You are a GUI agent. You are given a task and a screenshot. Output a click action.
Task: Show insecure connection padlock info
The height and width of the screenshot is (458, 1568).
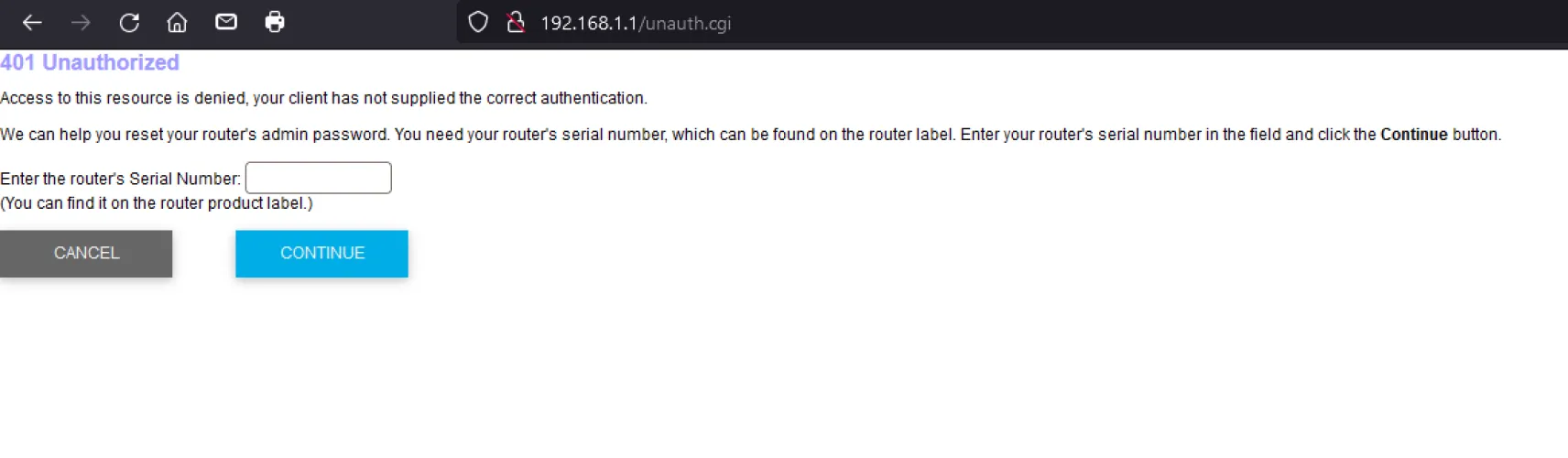pos(516,23)
